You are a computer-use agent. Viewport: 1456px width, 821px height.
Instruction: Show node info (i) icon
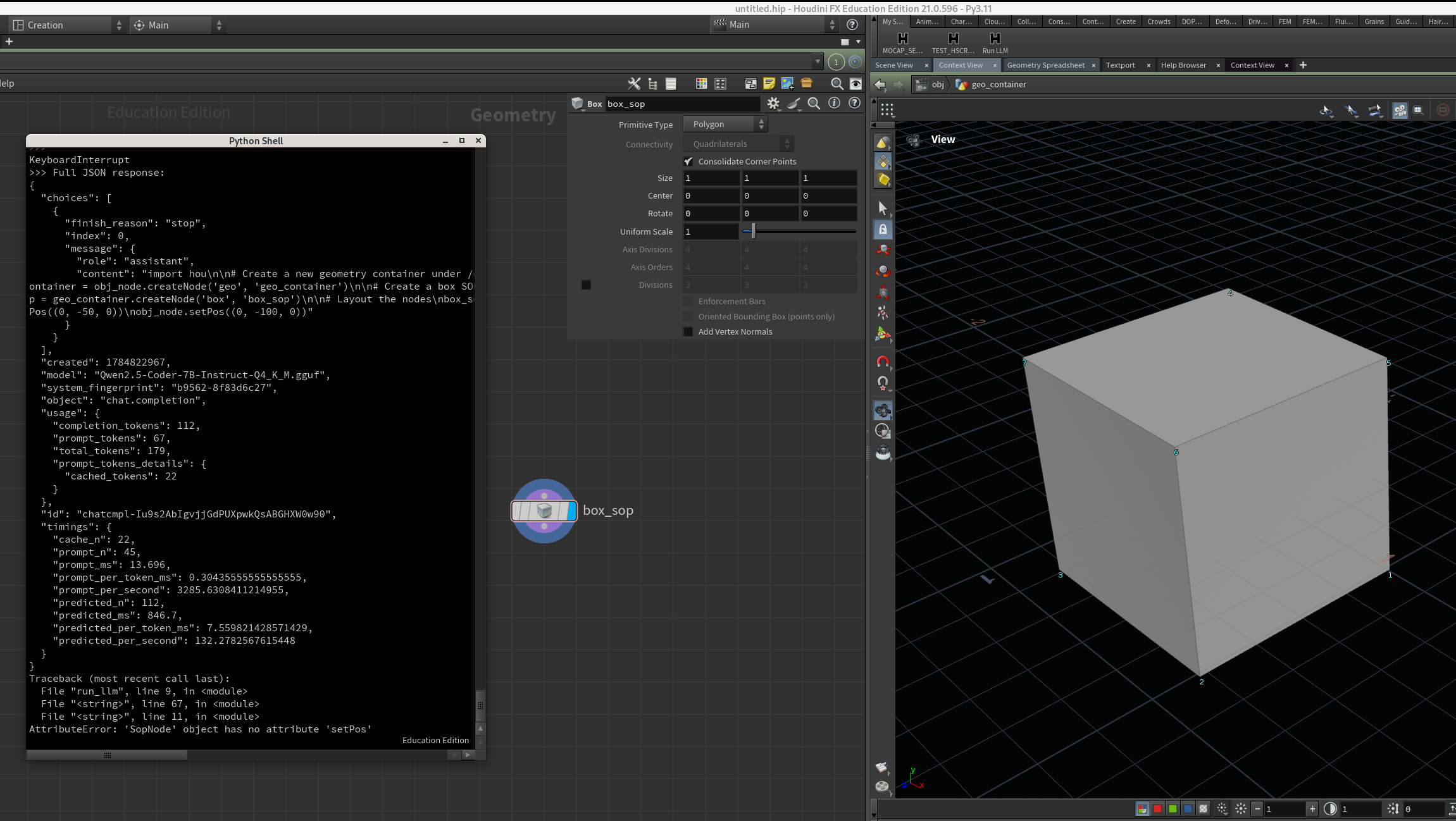point(834,103)
